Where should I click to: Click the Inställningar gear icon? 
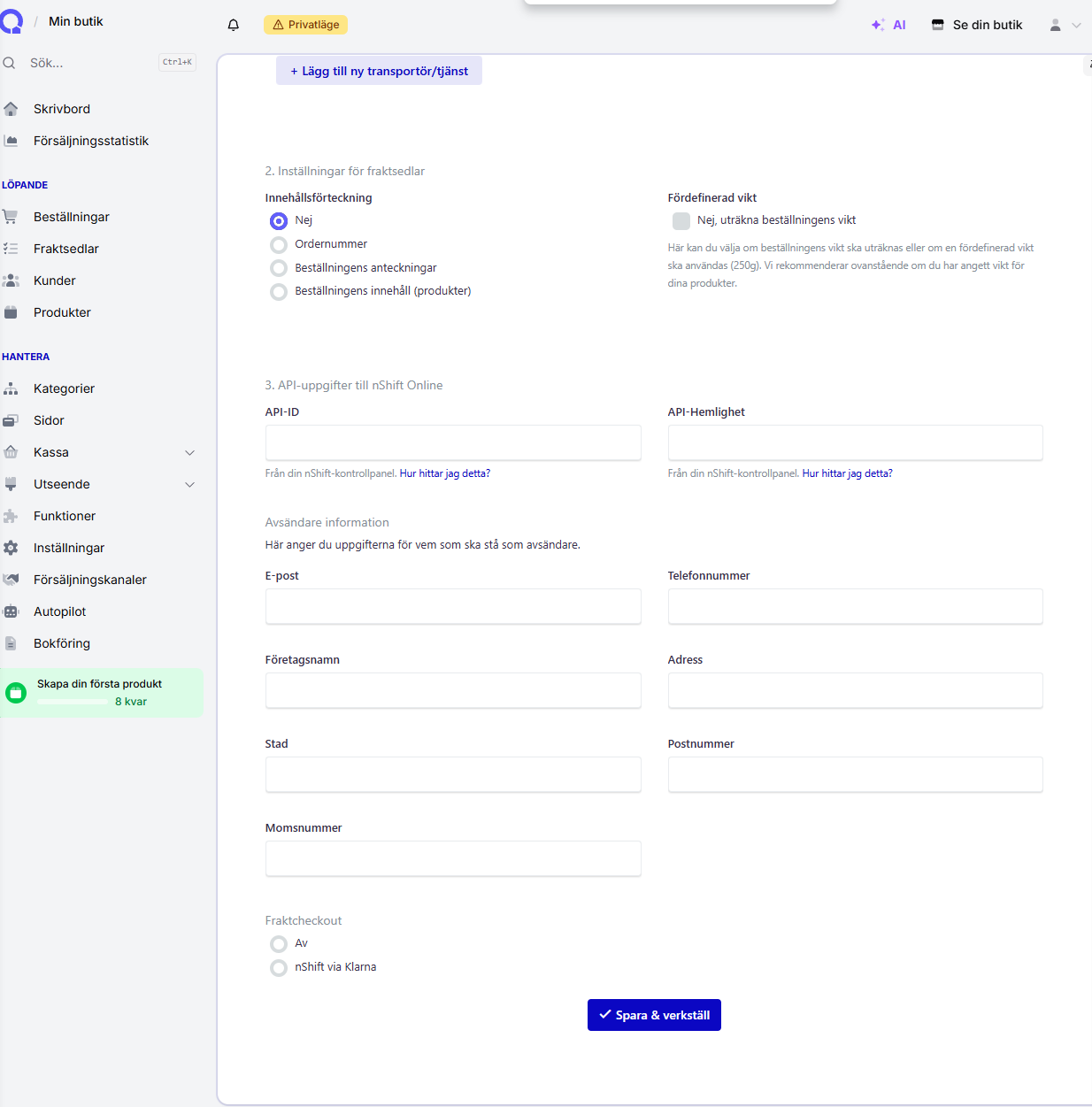pyautogui.click(x=11, y=548)
